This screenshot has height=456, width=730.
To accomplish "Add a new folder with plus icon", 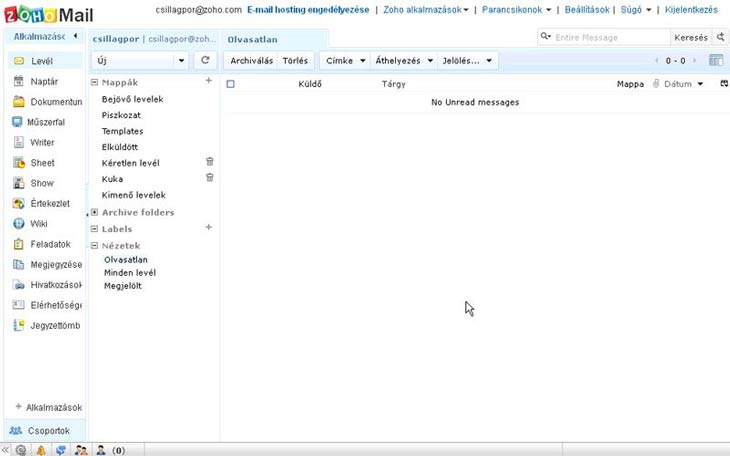I will click(209, 81).
